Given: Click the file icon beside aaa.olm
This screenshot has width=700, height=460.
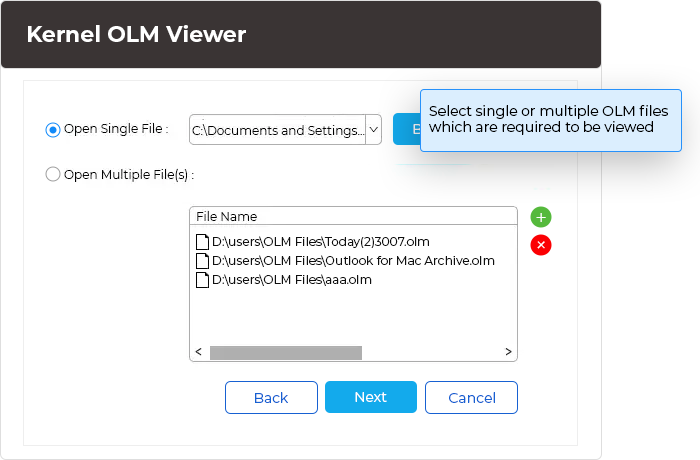Looking at the screenshot, I should click(202, 280).
